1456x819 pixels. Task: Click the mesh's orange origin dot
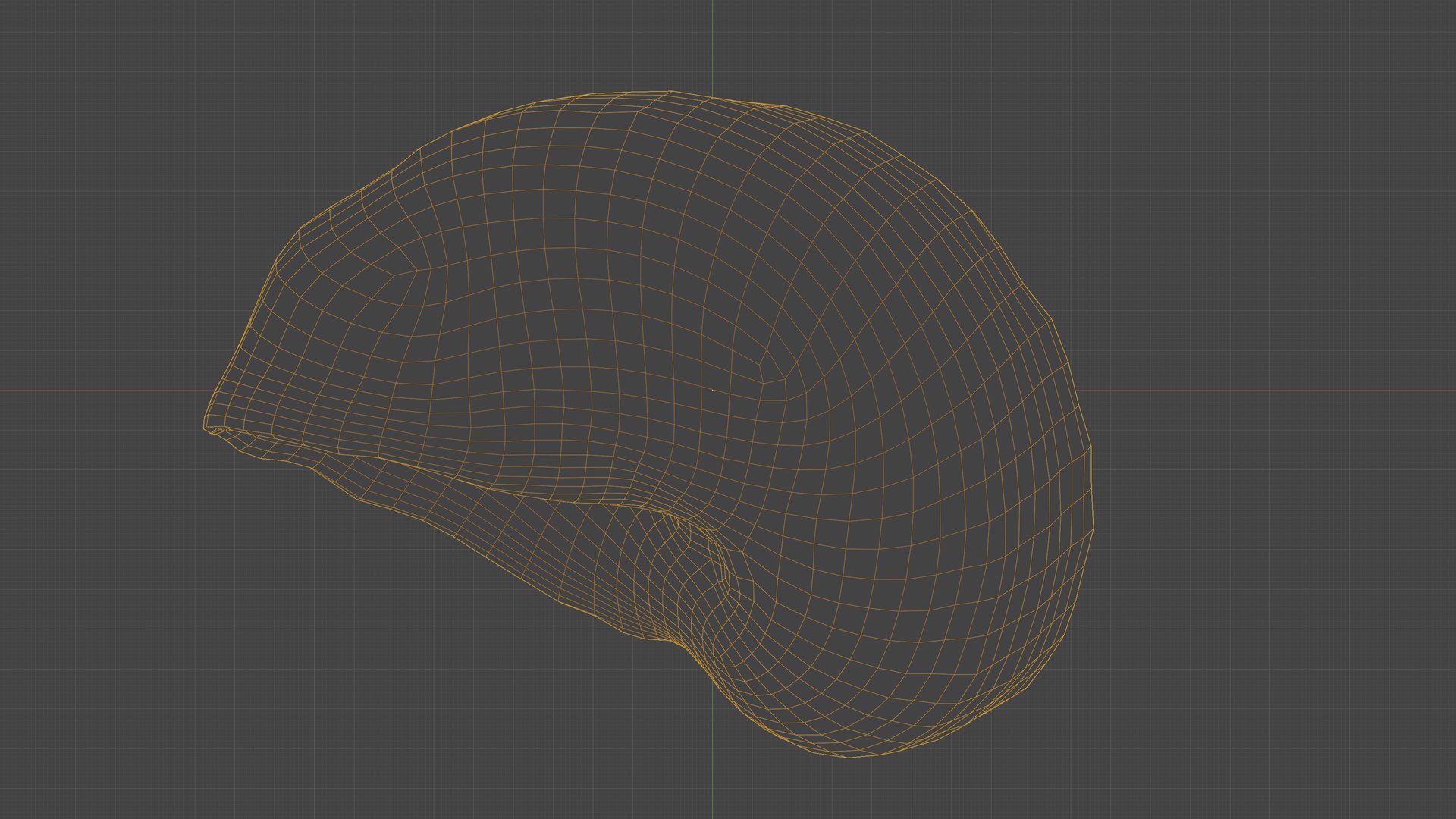pos(712,391)
